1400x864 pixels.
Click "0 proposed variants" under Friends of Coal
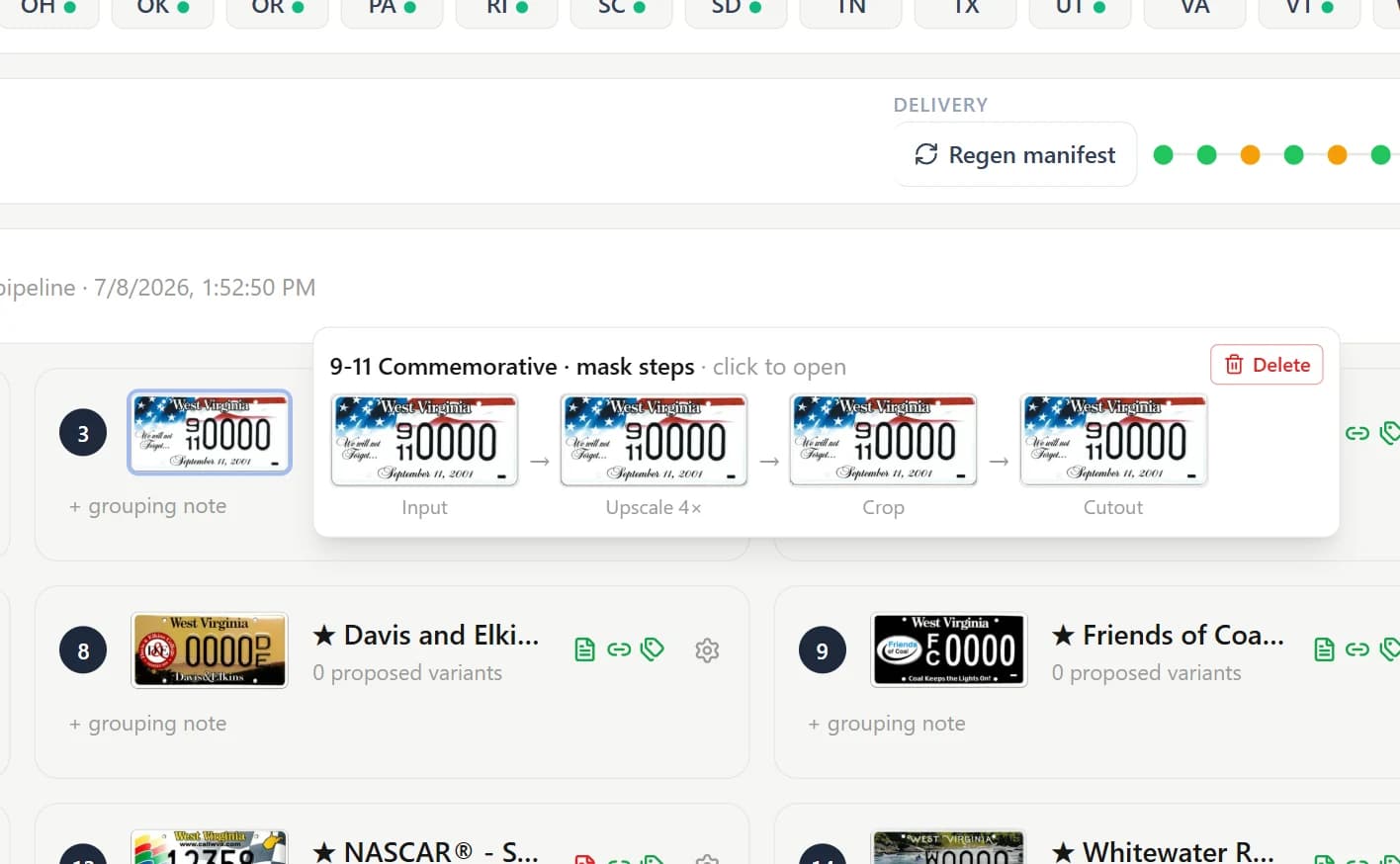click(x=1147, y=673)
